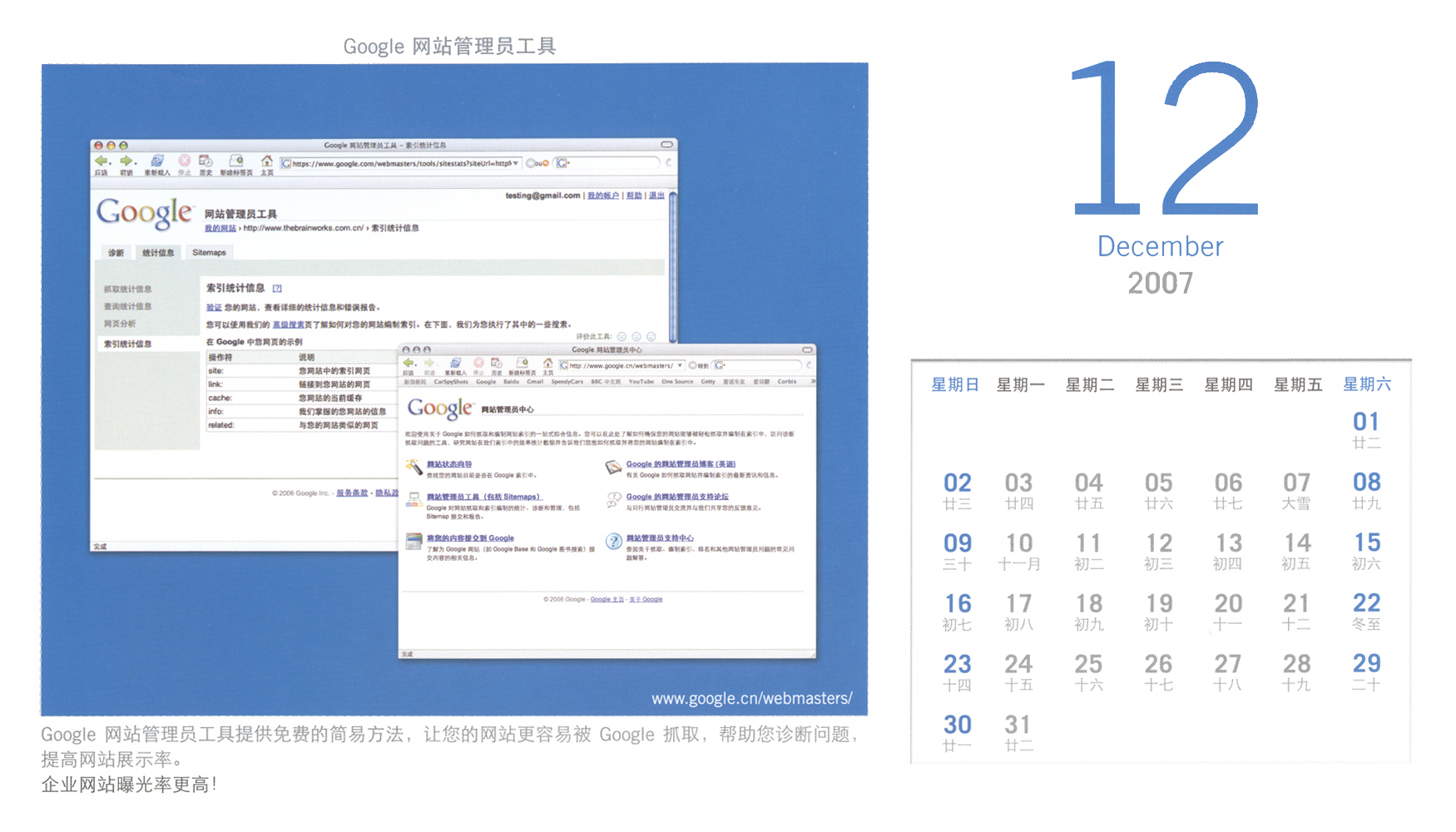
Task: Expand URL dropdown in 网站管理员中心 window
Action: [x=681, y=366]
